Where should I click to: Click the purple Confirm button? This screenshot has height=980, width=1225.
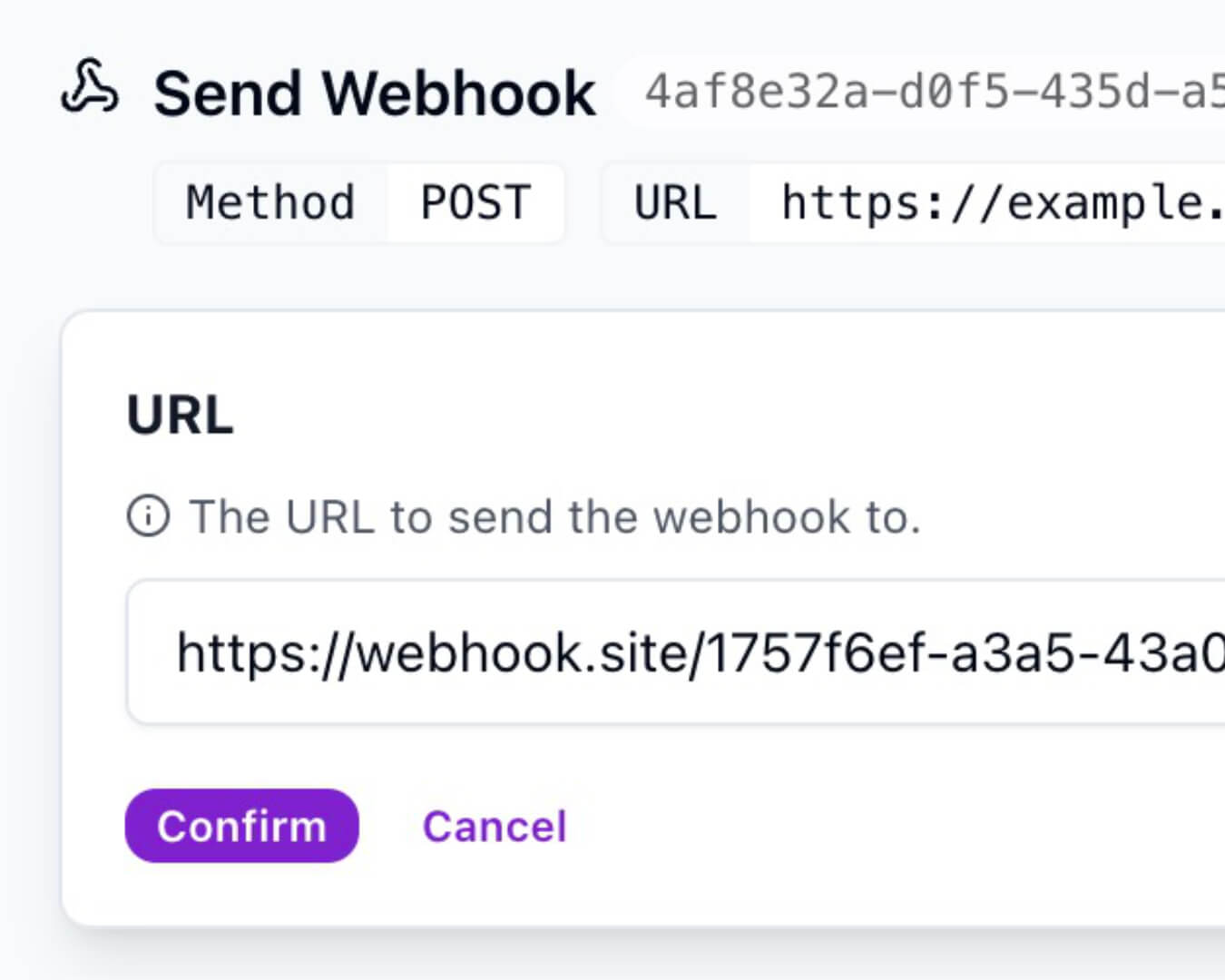tap(241, 826)
